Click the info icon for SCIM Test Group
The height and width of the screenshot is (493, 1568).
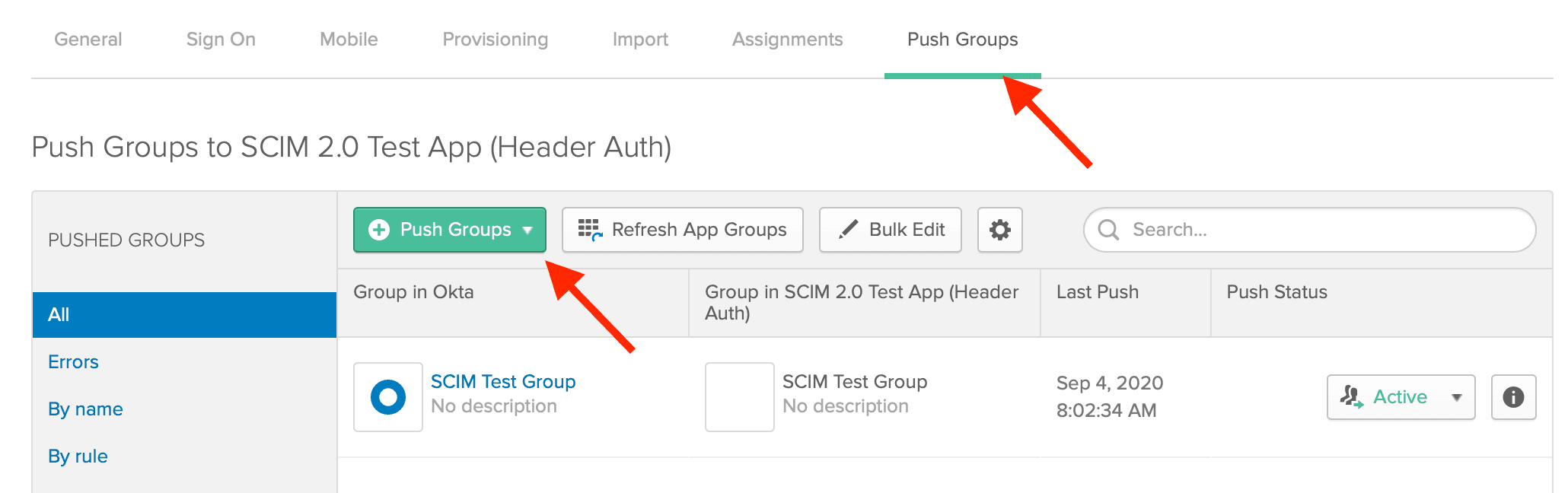point(1512,396)
